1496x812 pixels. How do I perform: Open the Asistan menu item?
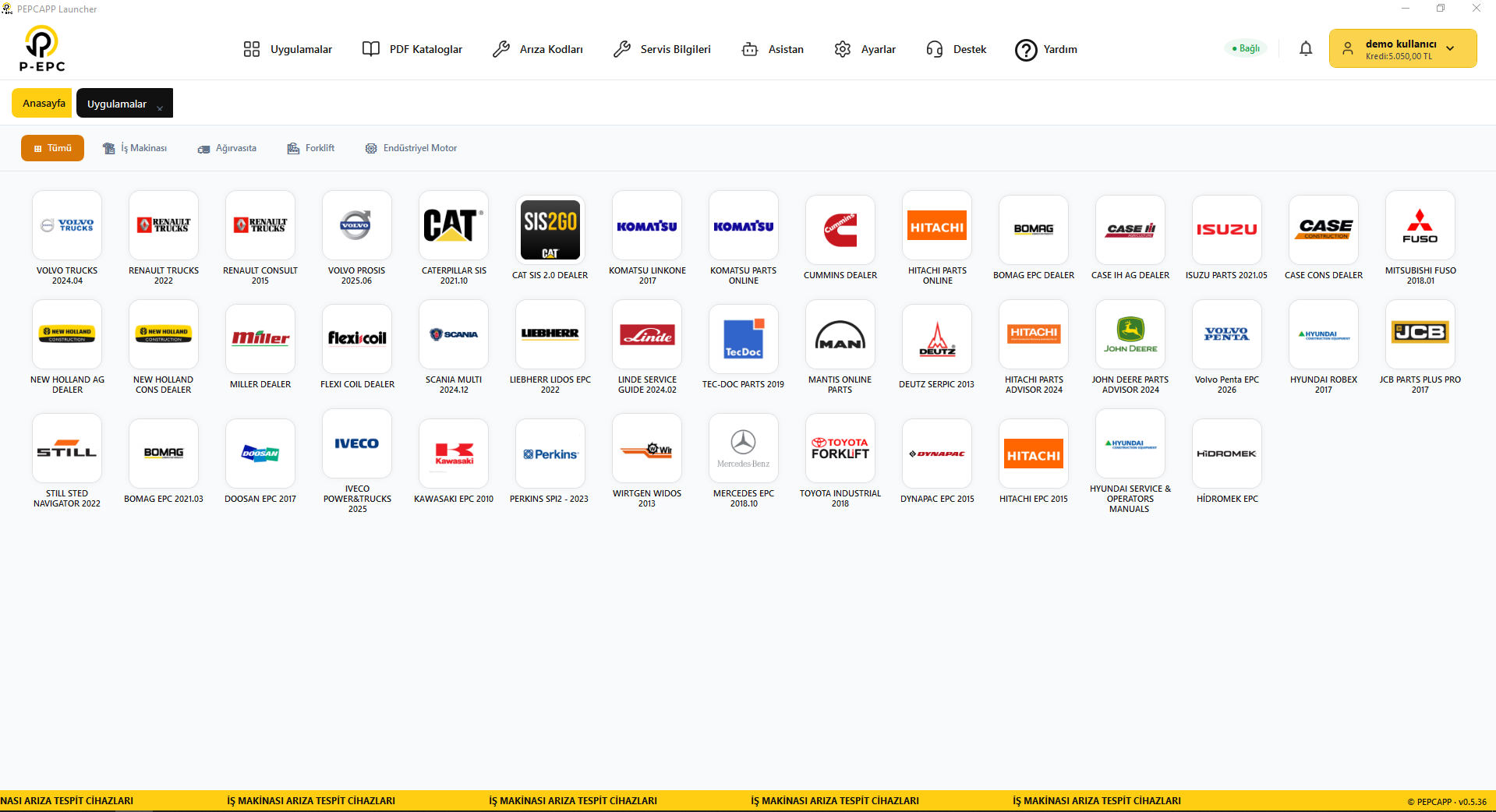(x=773, y=49)
